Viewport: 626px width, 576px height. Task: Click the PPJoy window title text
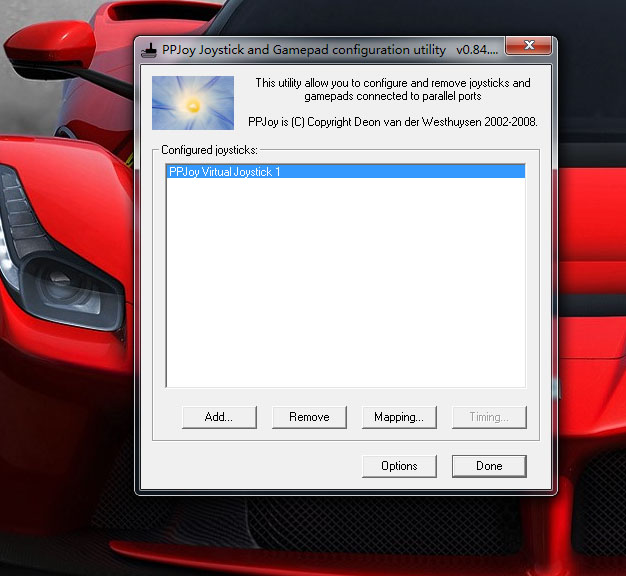[330, 50]
